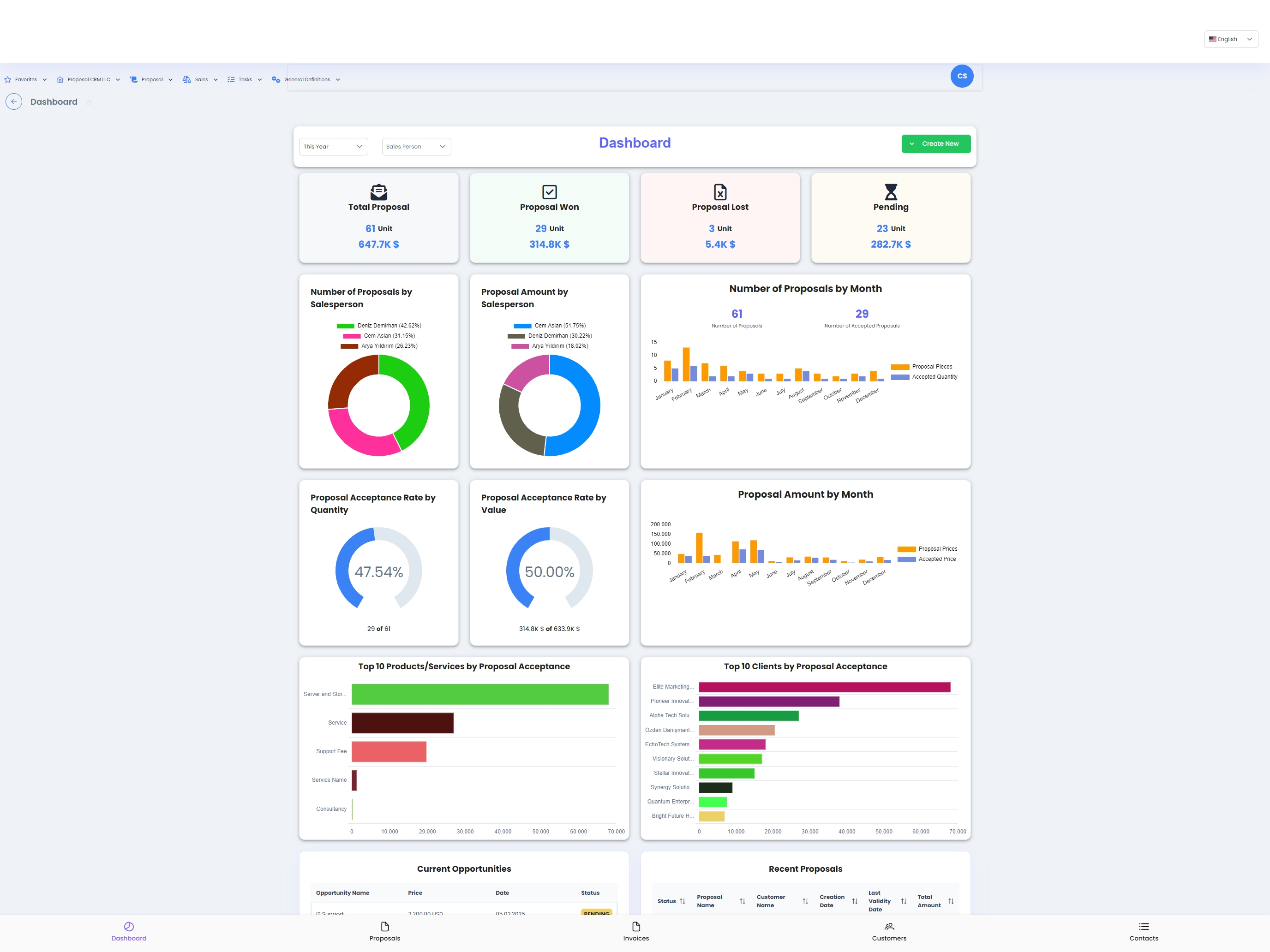Click the Alpha Tech Solu... green bar

[749, 715]
